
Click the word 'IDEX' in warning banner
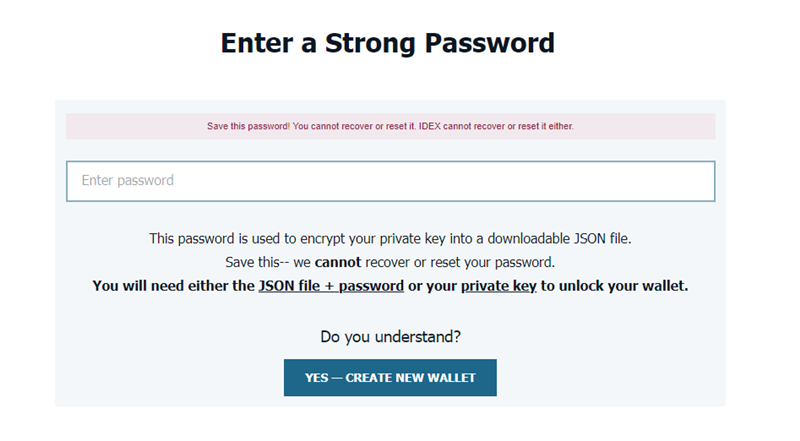(430, 126)
